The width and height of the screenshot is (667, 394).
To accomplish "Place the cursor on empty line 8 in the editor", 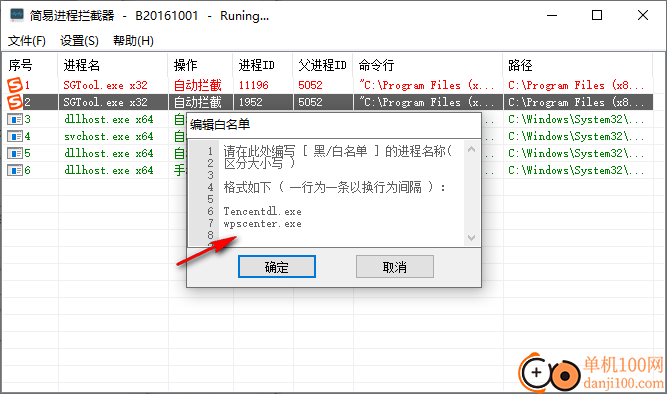I will 342,235.
